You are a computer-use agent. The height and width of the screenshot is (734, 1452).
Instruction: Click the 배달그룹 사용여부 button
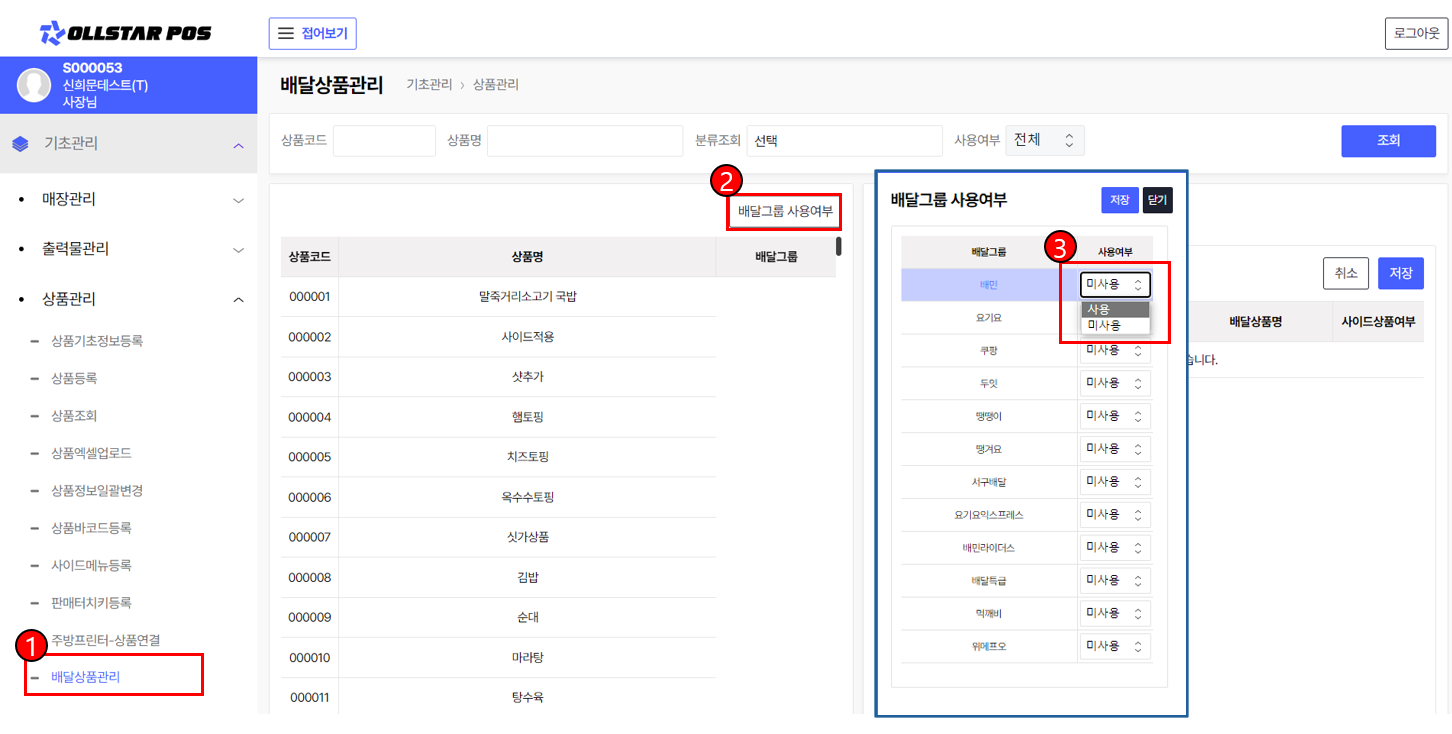(x=785, y=211)
